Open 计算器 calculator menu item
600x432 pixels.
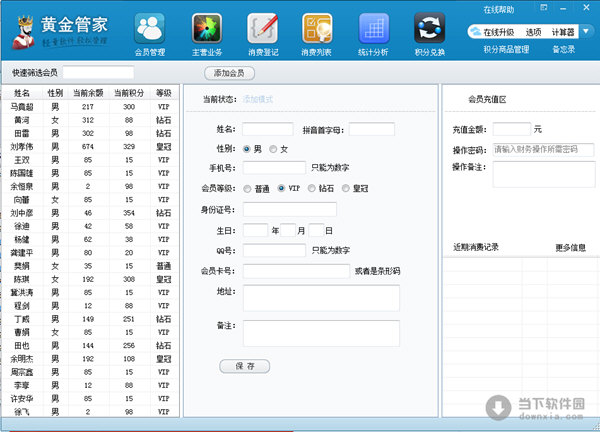[x=562, y=32]
